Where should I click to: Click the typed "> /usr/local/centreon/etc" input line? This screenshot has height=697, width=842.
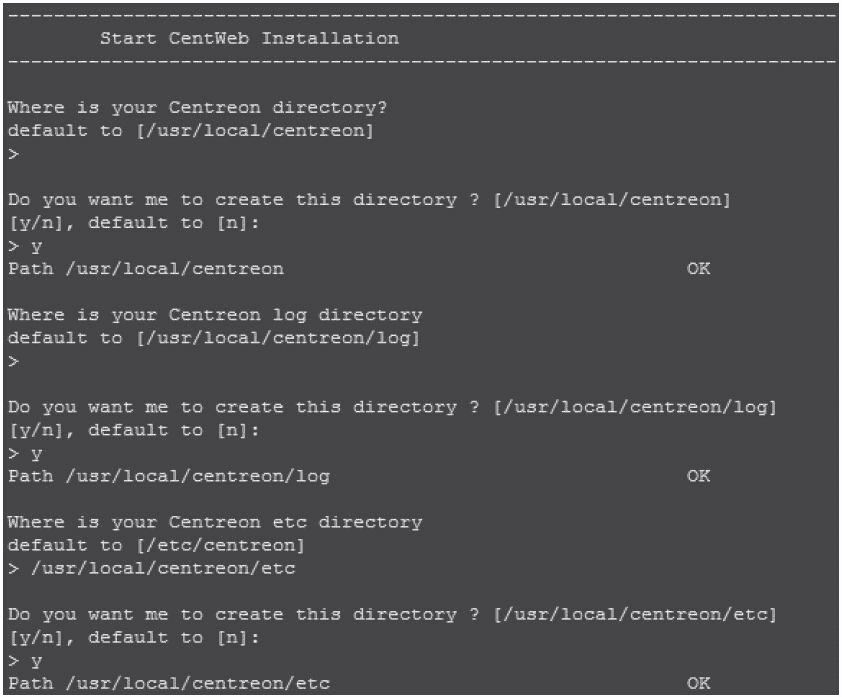tap(151, 568)
